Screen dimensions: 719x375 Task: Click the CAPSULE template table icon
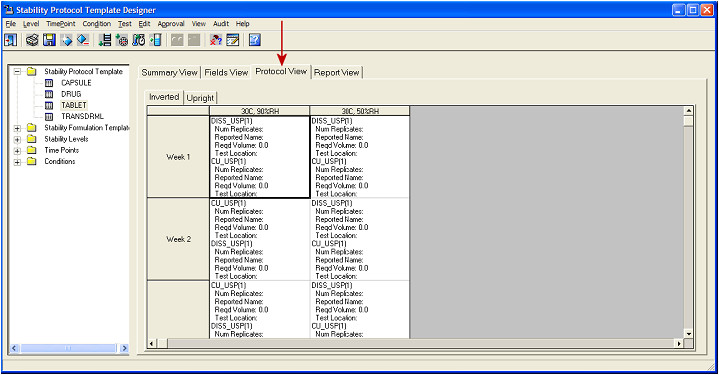[49, 83]
